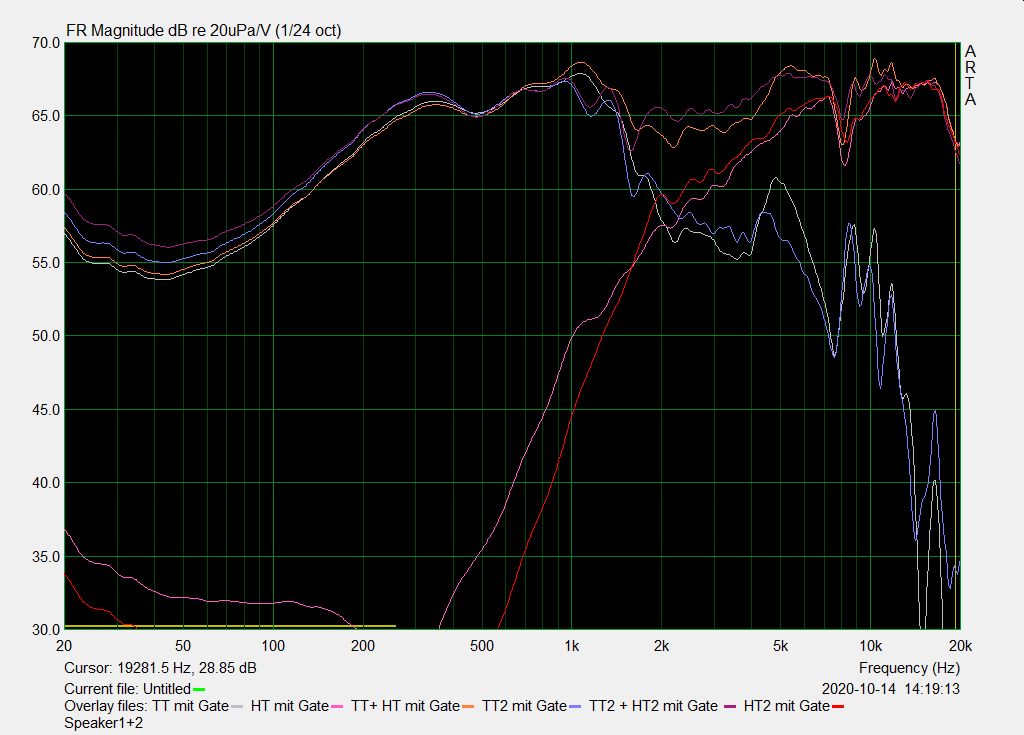The width and height of the screenshot is (1024, 735).
Task: Click the 'Cursor: 19281.5 Hz, 28.85 dB' readout
Action: [x=160, y=668]
